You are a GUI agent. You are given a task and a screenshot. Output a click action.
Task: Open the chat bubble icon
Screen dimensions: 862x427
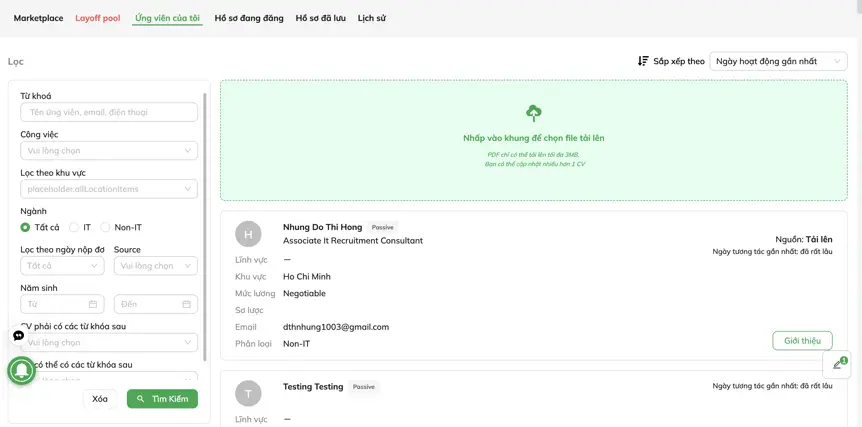tap(19, 335)
